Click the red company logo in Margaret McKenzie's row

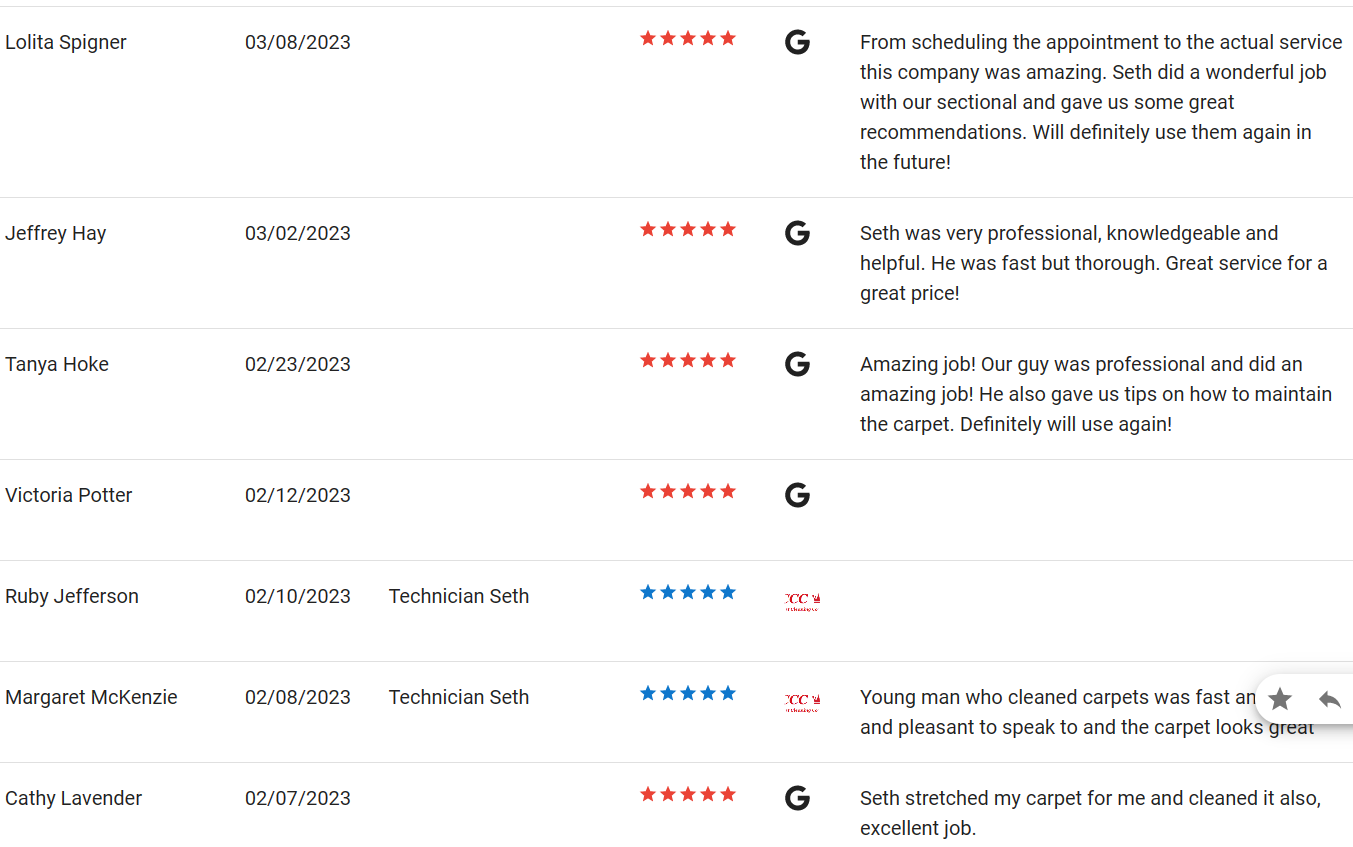(803, 702)
